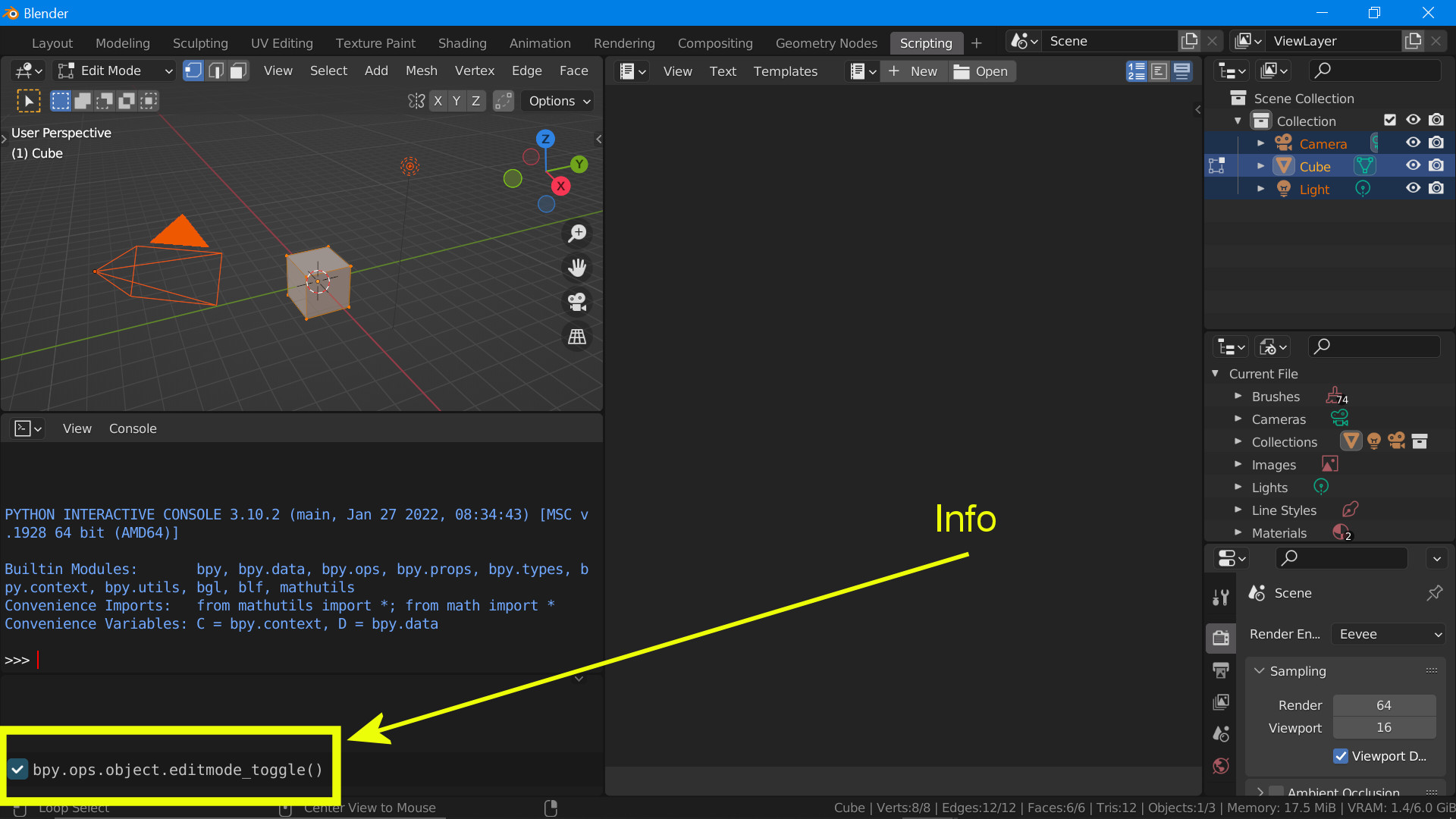Hide the Light object in viewport
Viewport: 1456px width, 819px height.
[1412, 188]
